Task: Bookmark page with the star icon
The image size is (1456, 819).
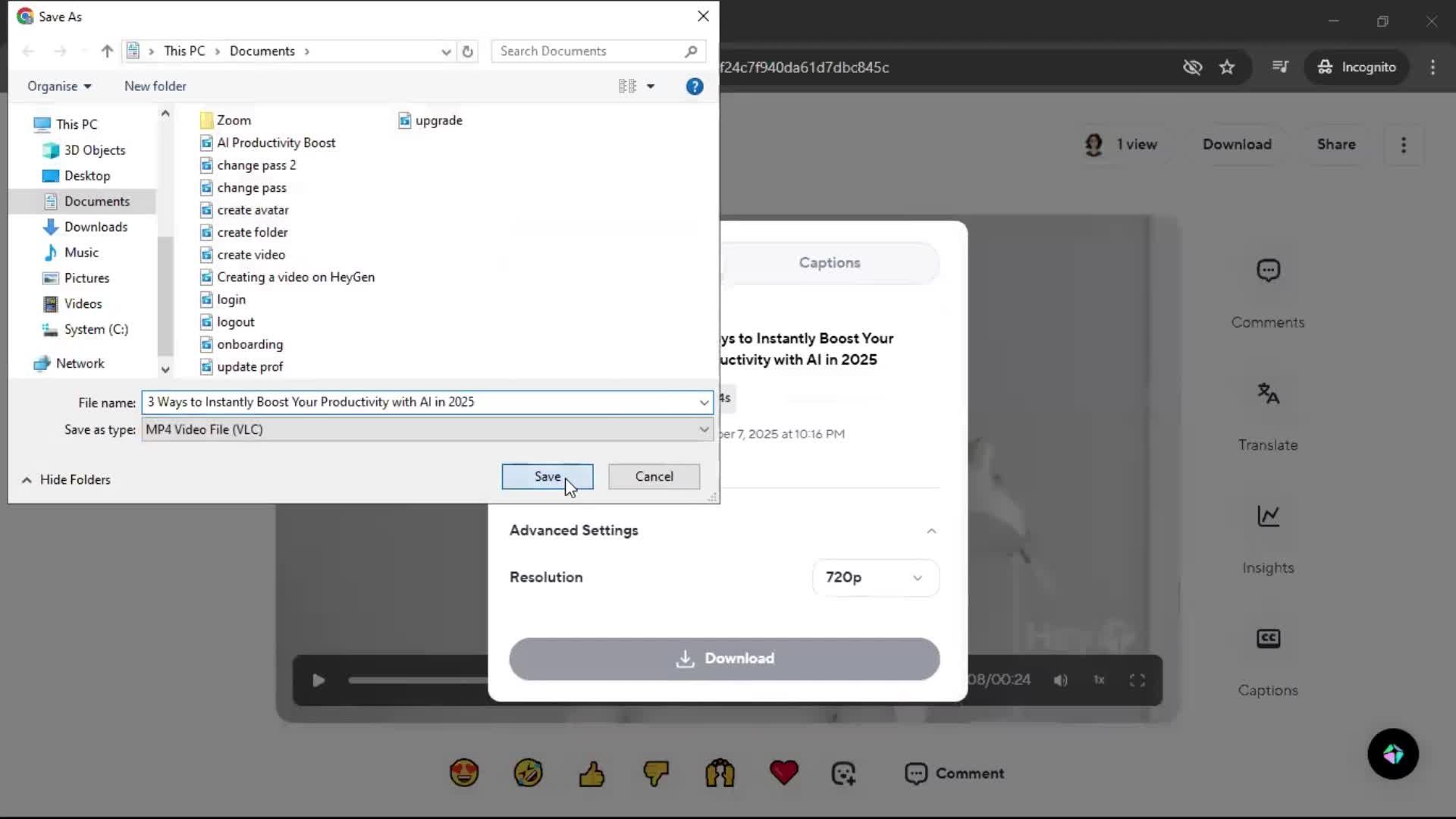Action: (x=1227, y=67)
